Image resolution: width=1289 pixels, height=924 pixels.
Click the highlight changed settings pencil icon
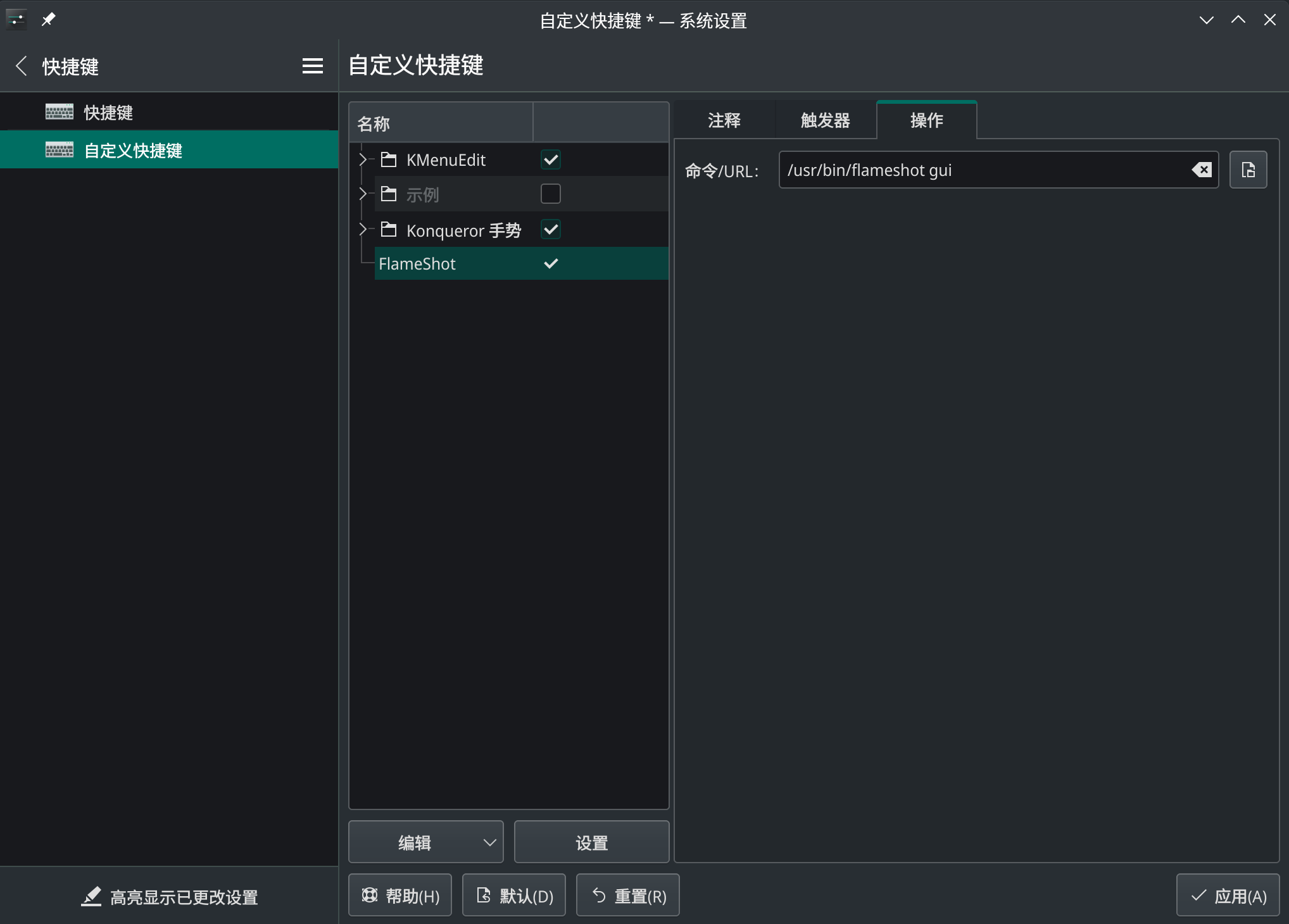coord(91,896)
